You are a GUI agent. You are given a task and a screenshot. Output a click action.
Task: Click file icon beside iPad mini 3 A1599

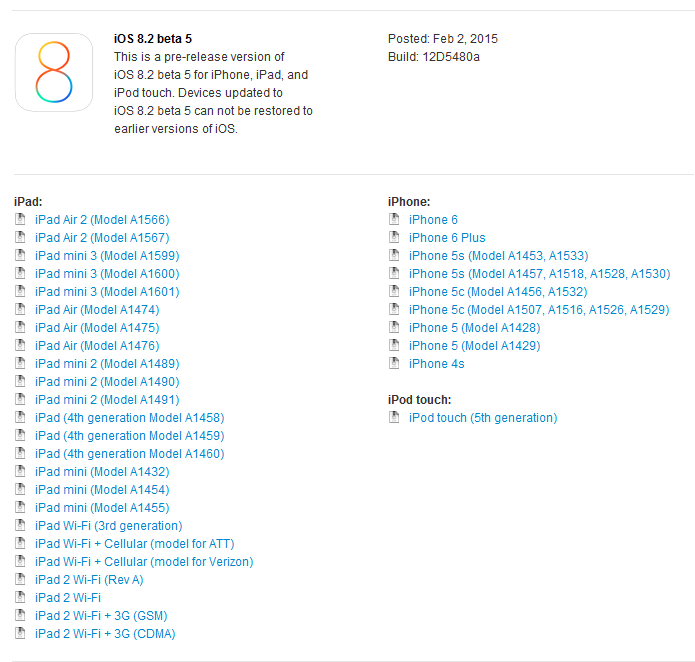click(x=20, y=255)
